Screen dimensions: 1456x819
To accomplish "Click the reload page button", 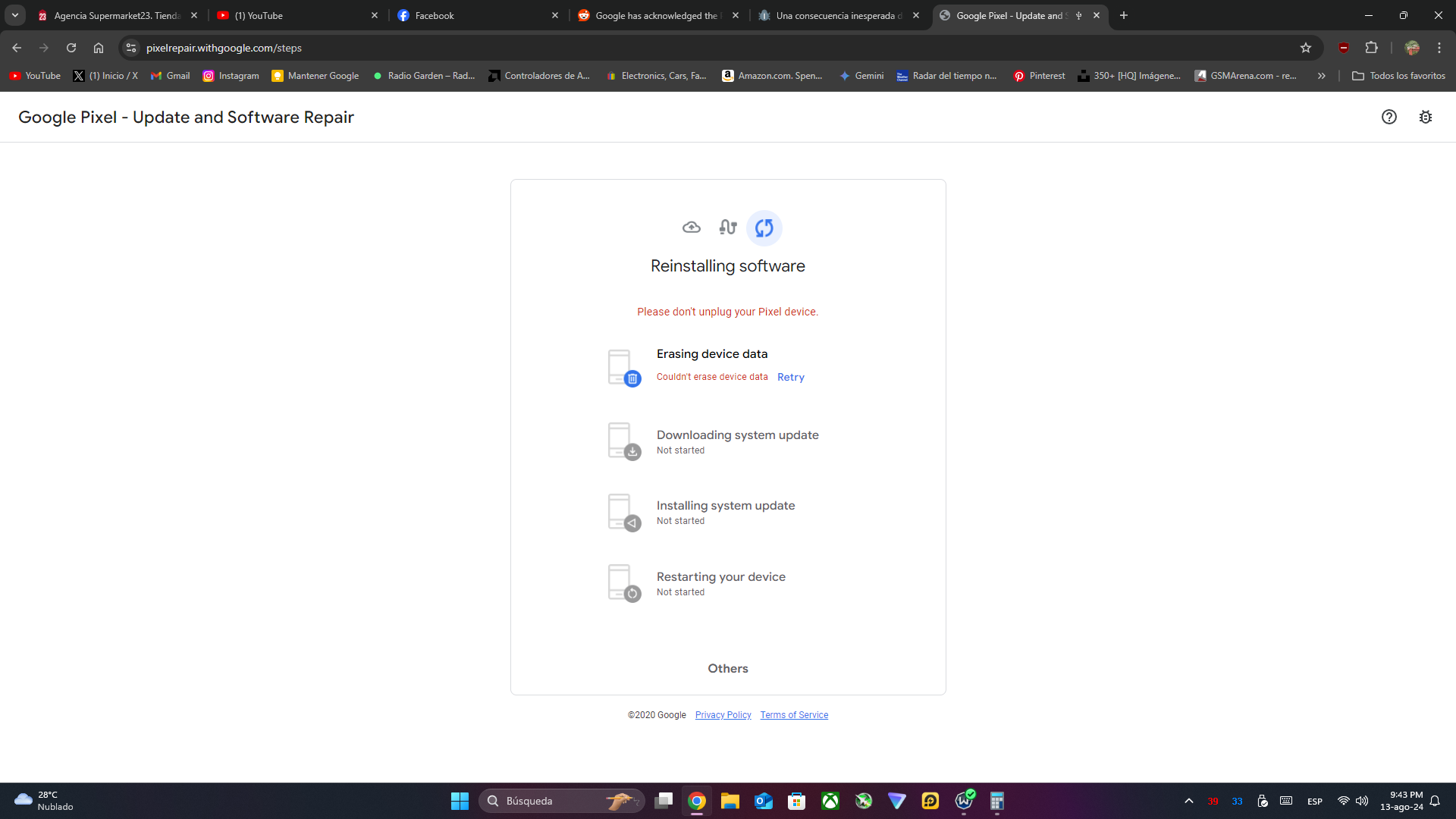I will tap(71, 48).
